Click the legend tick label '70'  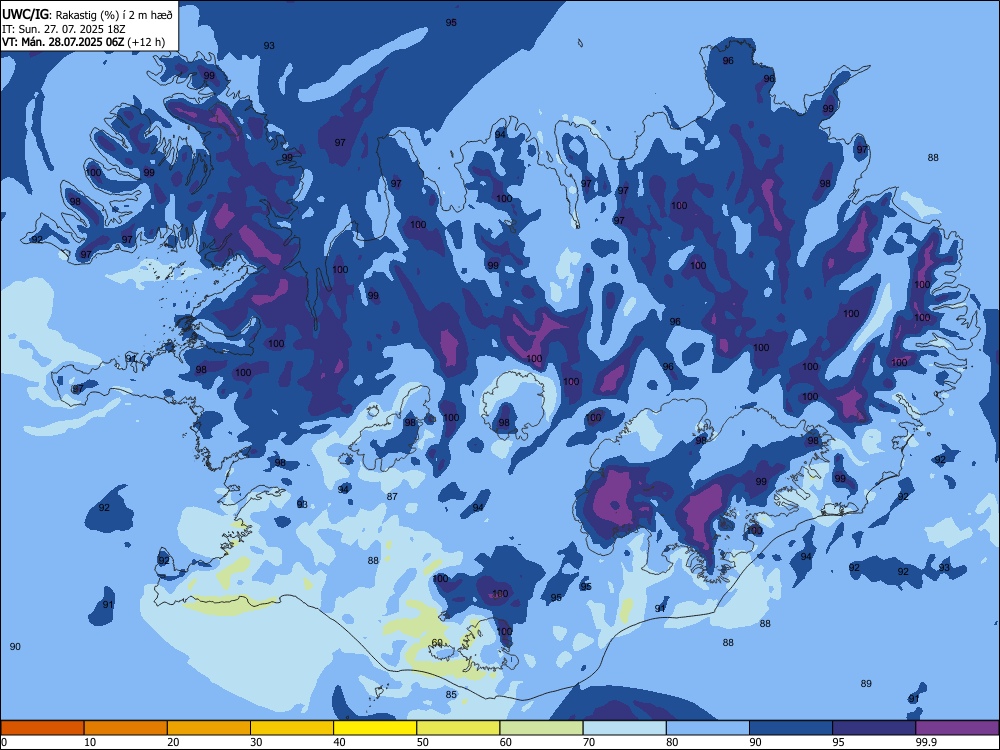pyautogui.click(x=589, y=742)
